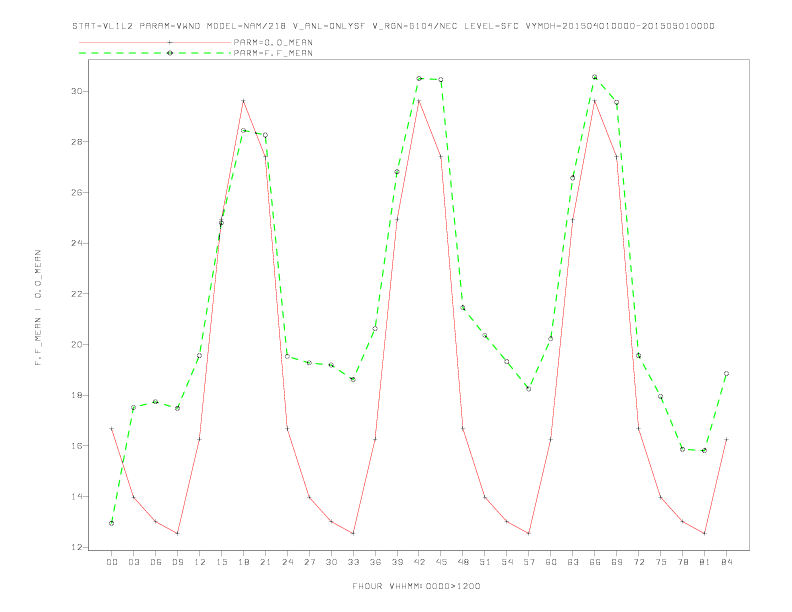Click the 20 tick label on y-axis

click(77, 344)
